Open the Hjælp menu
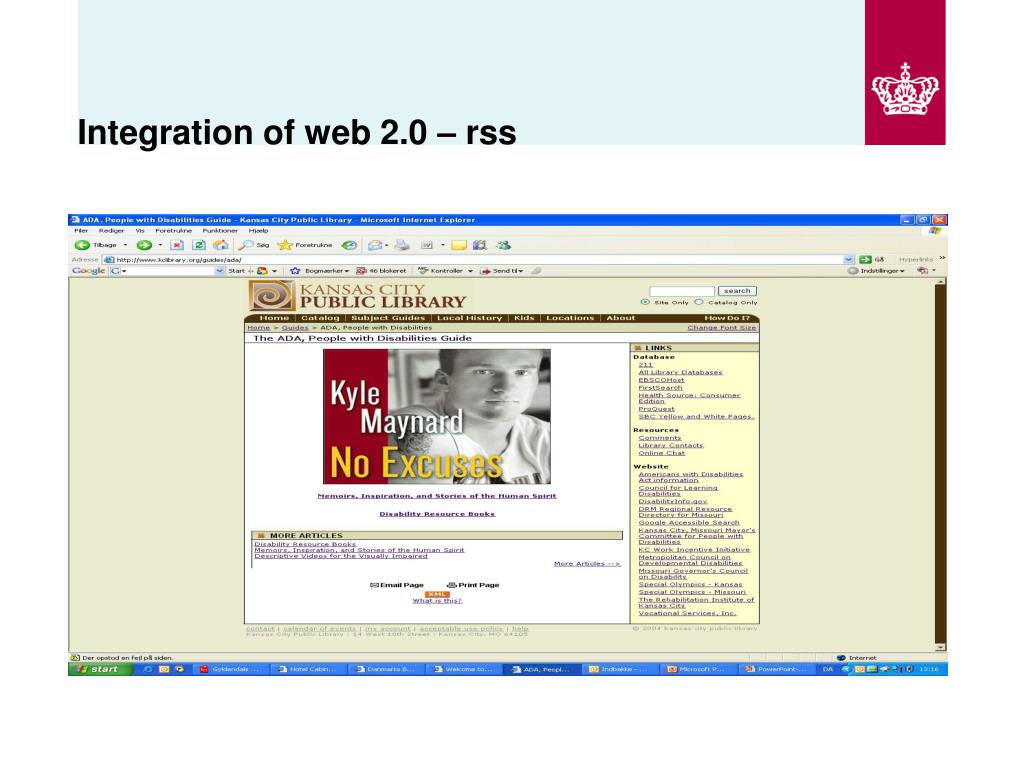The width and height of the screenshot is (1024, 768). click(258, 231)
